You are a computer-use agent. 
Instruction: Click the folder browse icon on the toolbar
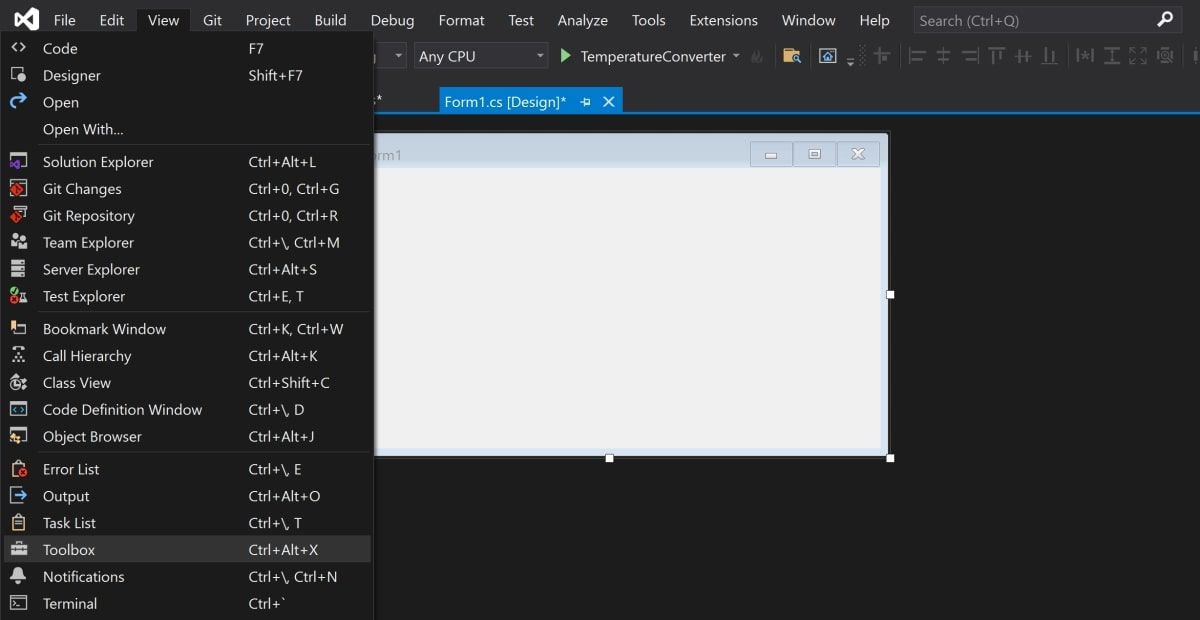pyautogui.click(x=792, y=56)
